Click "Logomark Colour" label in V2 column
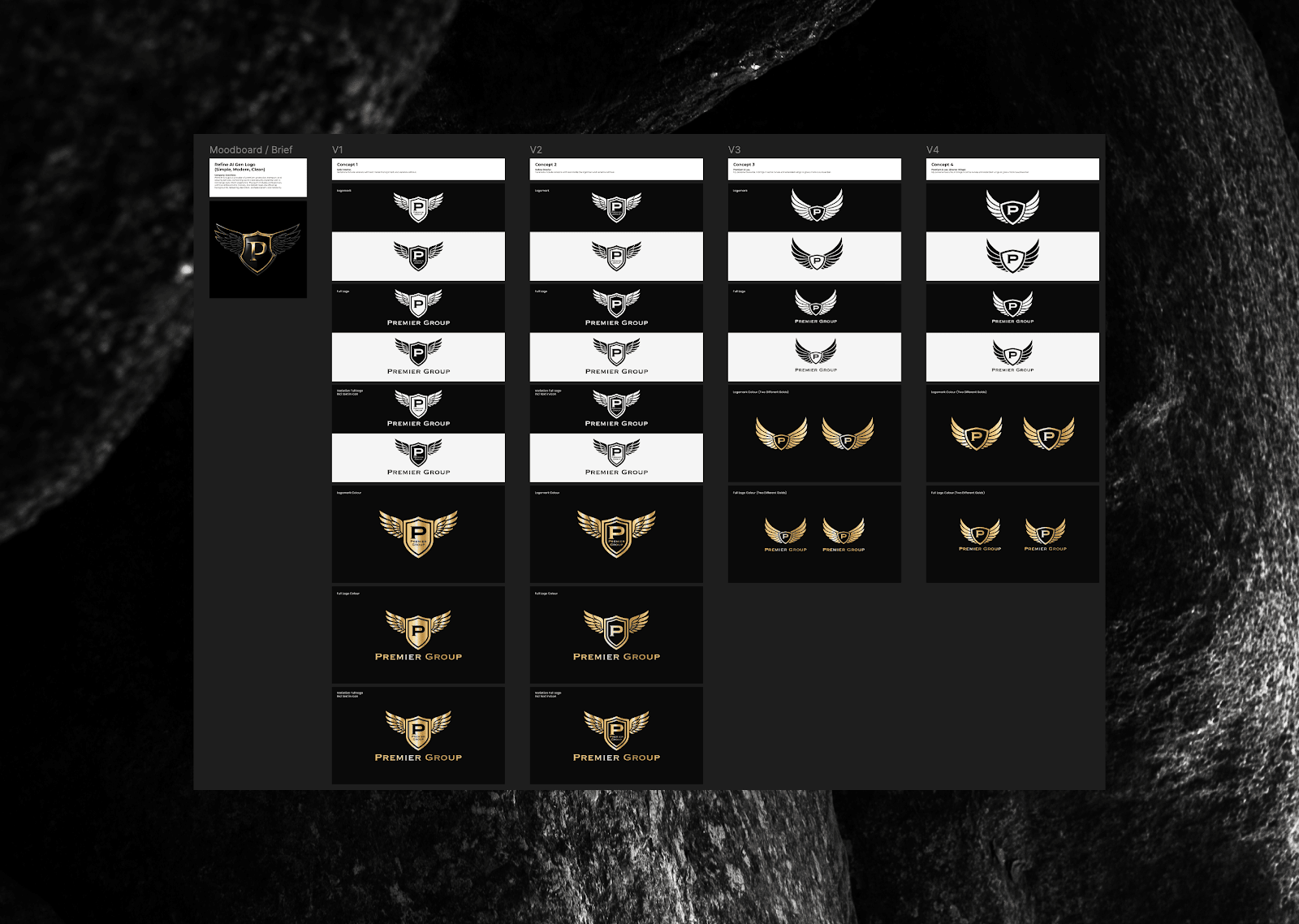Screen dimensions: 1299x924 547,493
